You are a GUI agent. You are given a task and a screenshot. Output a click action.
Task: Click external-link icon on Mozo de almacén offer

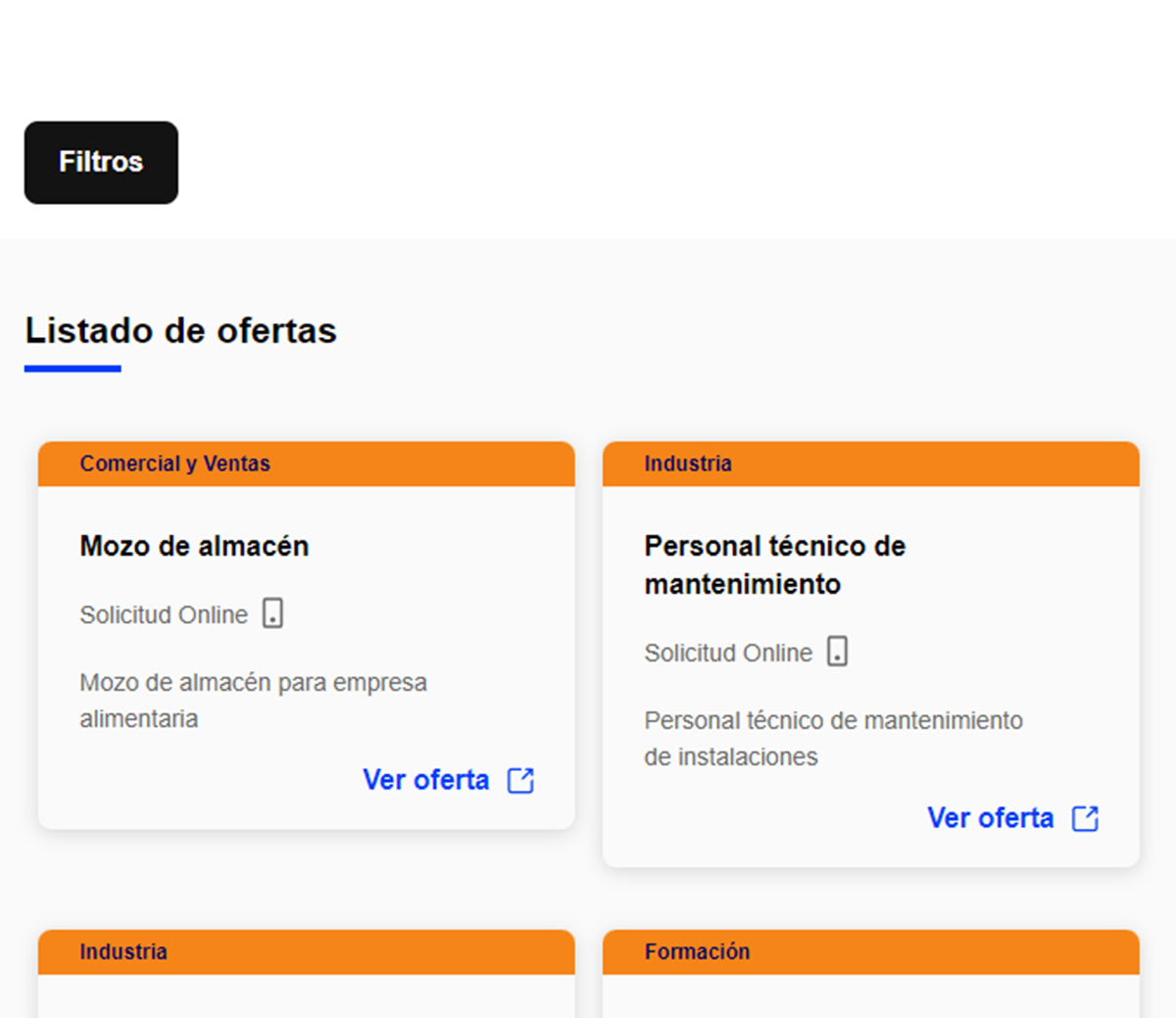pos(520,780)
